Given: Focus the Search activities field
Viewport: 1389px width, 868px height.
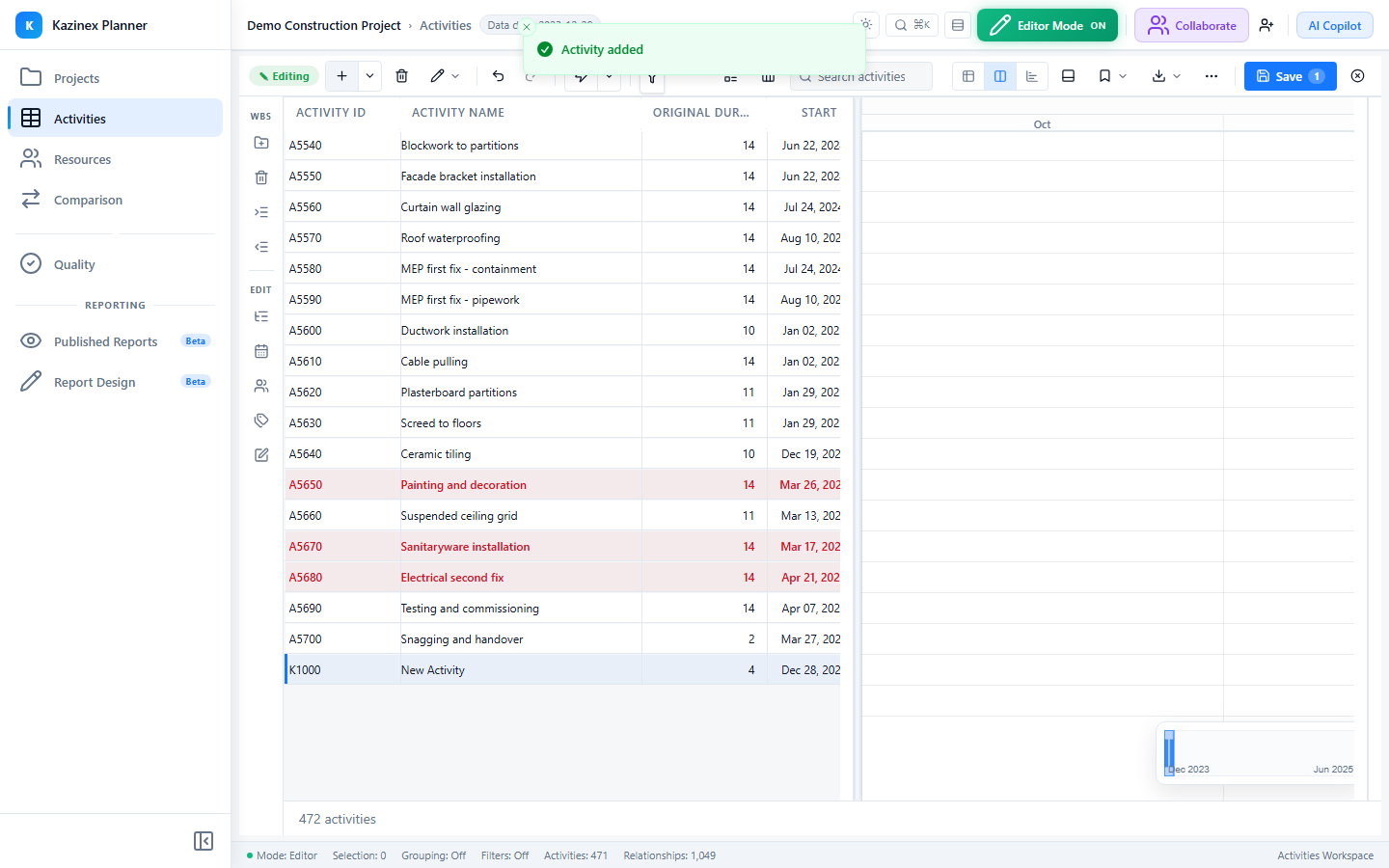Looking at the screenshot, I should pyautogui.click(x=861, y=76).
